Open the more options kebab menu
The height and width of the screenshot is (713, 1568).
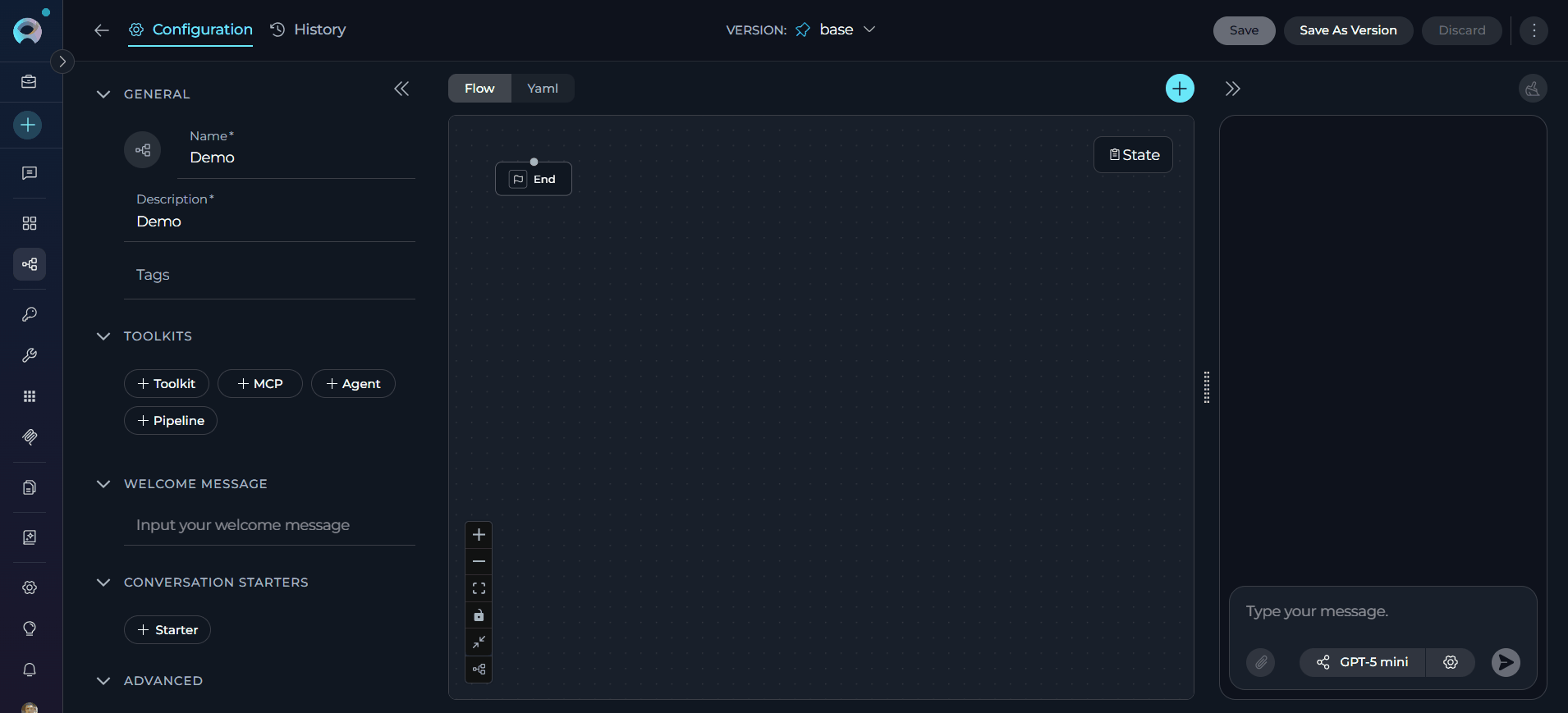click(1534, 30)
